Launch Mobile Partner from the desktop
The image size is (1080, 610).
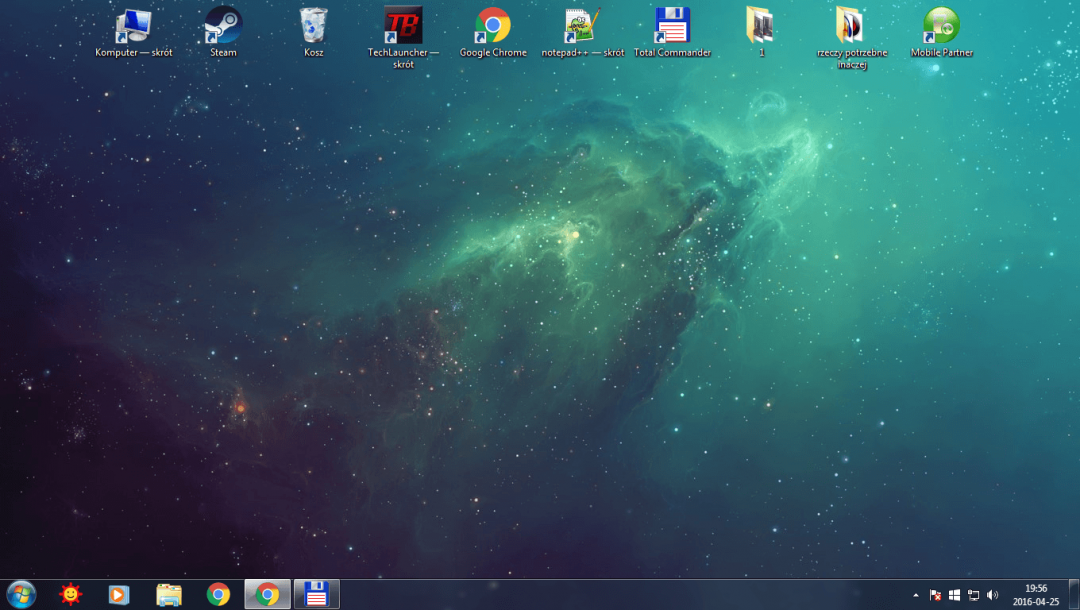pyautogui.click(x=941, y=27)
